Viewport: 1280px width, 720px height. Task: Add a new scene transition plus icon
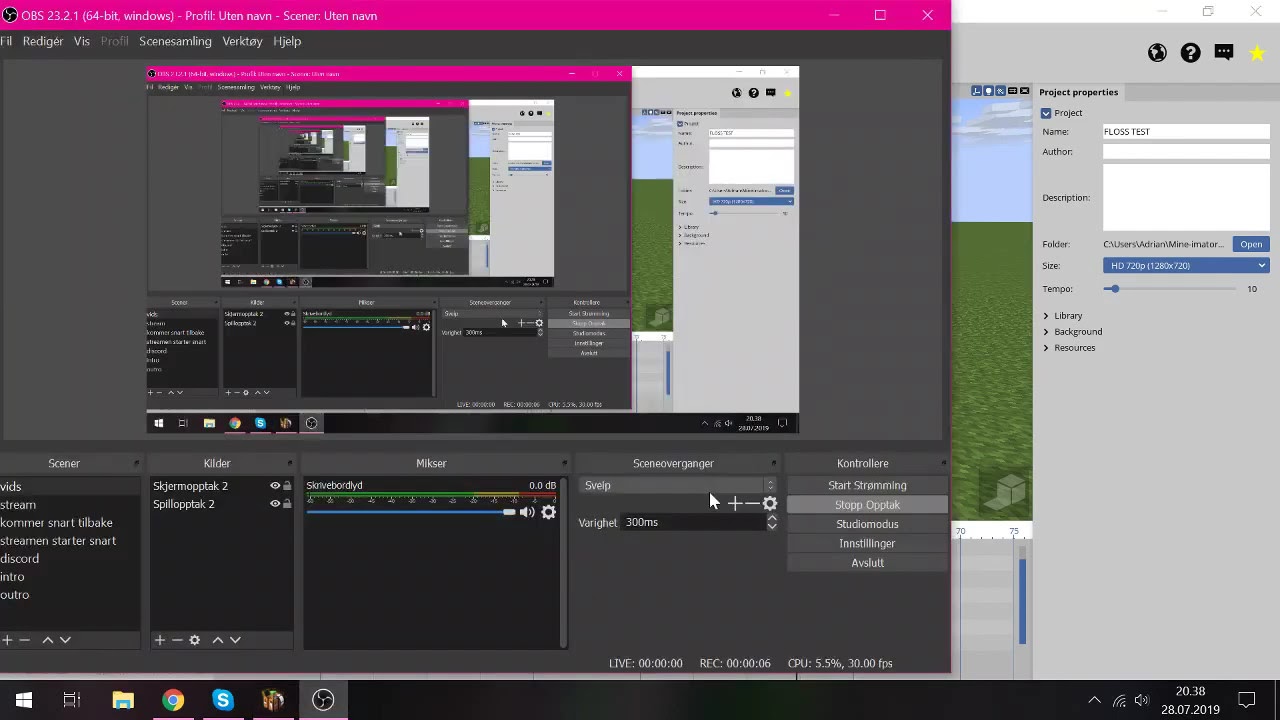(735, 504)
